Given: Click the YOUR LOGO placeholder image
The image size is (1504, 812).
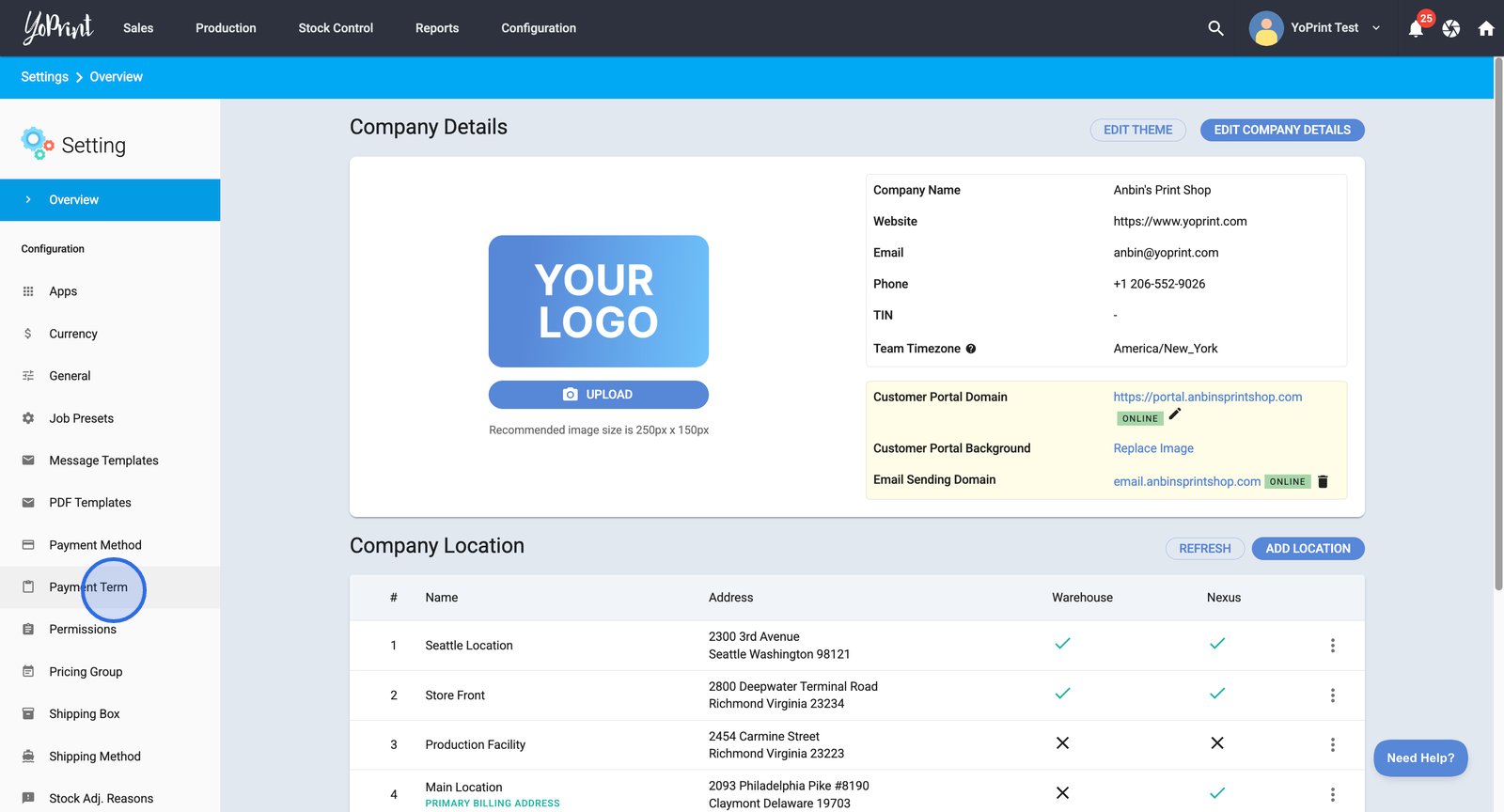Looking at the screenshot, I should click(598, 301).
